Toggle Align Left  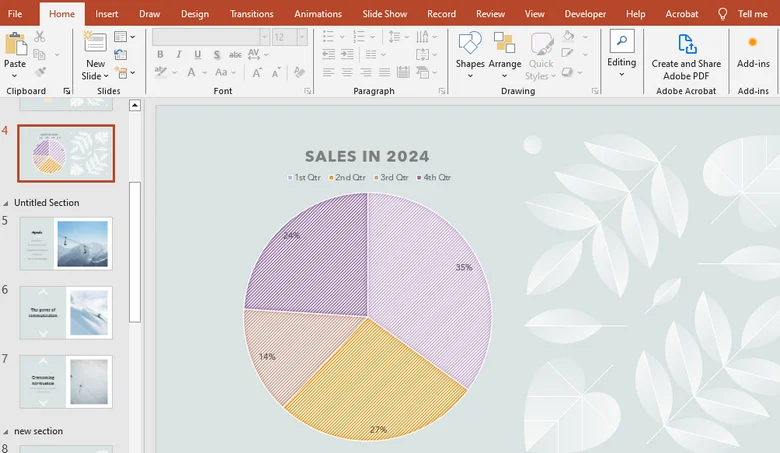click(x=328, y=73)
